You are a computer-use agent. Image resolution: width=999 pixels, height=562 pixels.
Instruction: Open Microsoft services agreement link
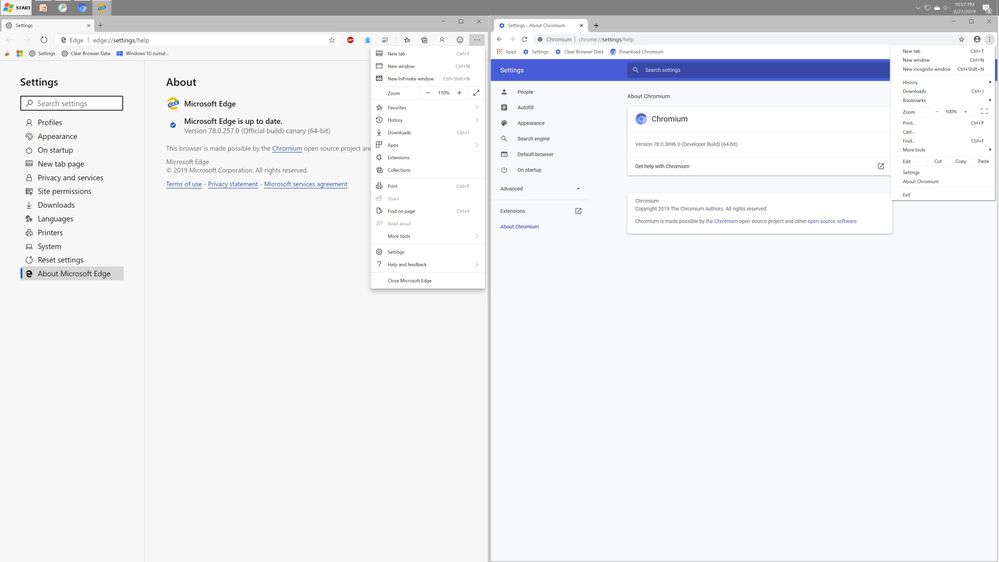[x=306, y=184]
